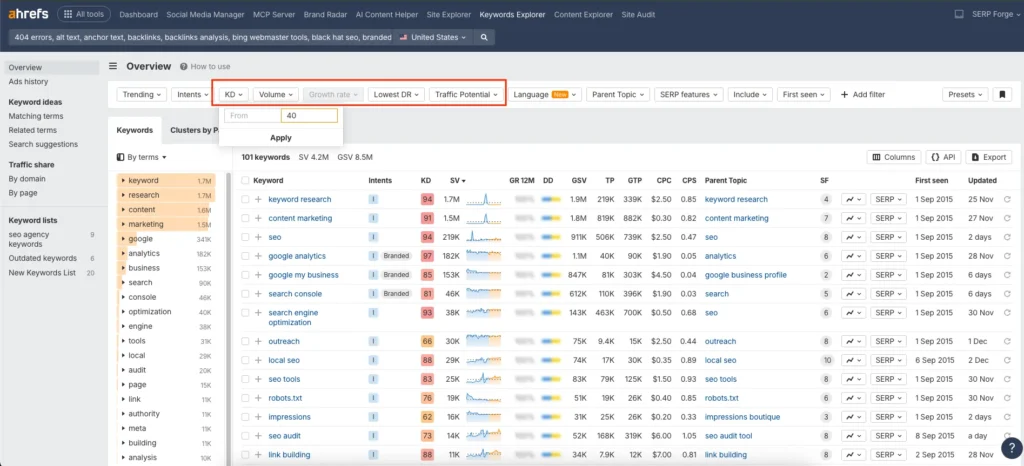The image size is (1024, 466).
Task: Check the google my business row checkbox
Action: click(x=245, y=275)
